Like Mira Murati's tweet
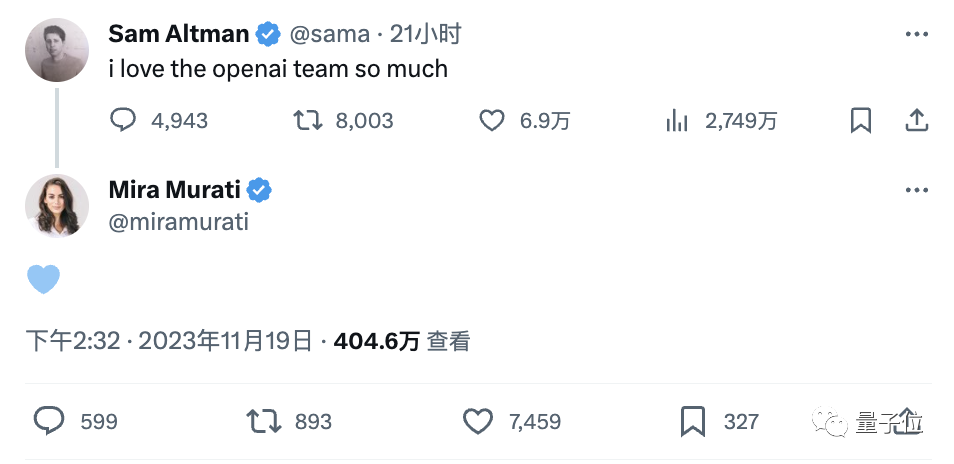 pos(479,421)
